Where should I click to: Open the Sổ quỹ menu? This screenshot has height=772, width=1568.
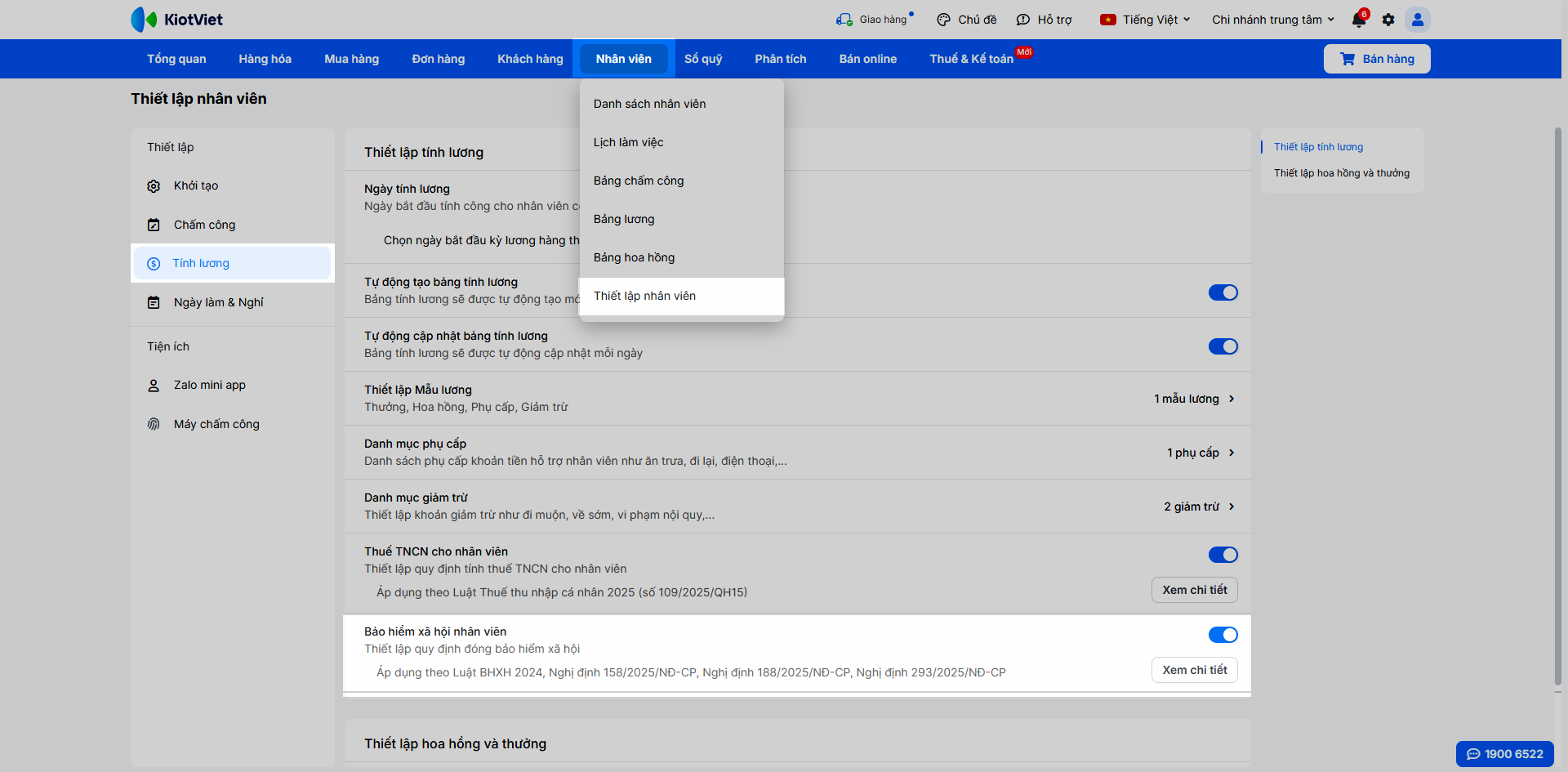point(703,59)
